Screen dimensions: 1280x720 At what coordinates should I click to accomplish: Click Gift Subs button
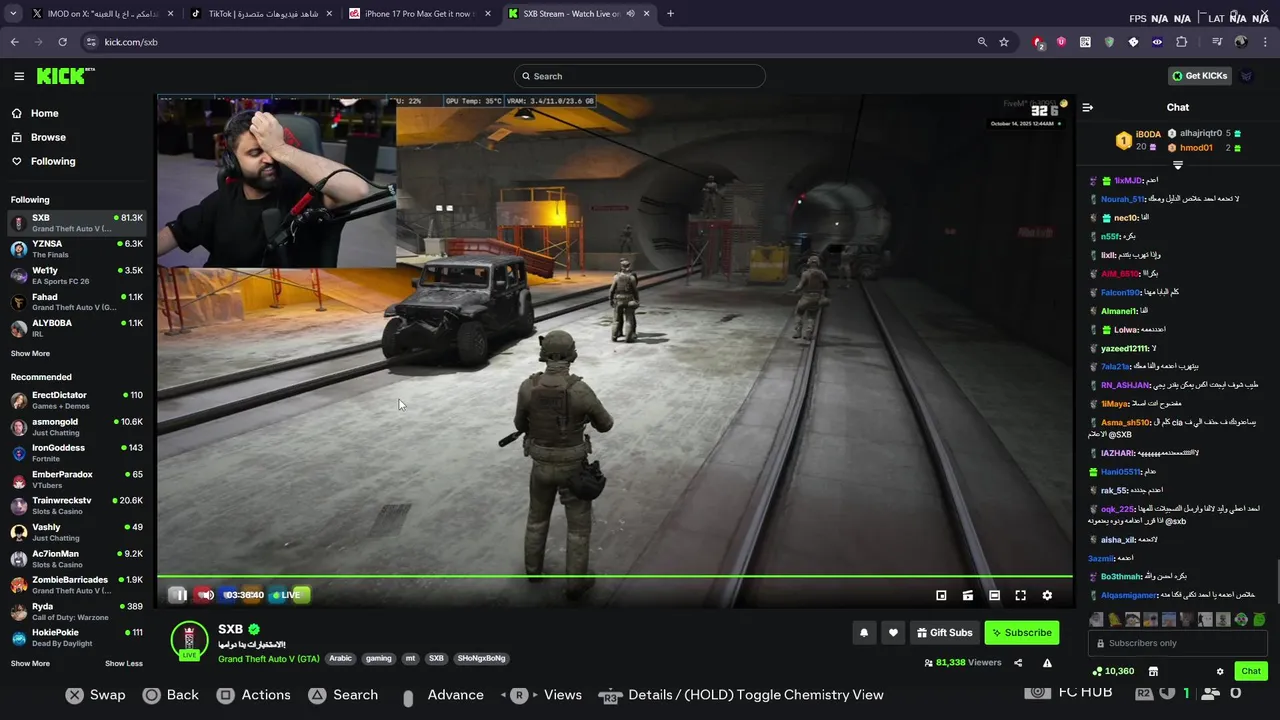pos(944,632)
